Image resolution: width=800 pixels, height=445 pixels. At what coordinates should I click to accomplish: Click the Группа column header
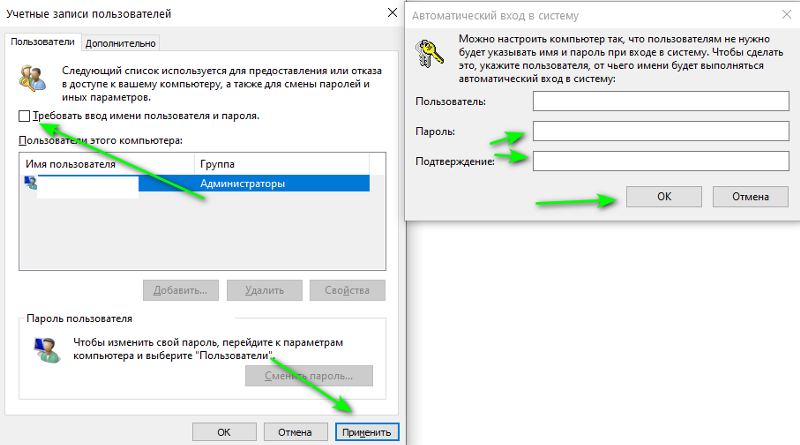(x=282, y=164)
